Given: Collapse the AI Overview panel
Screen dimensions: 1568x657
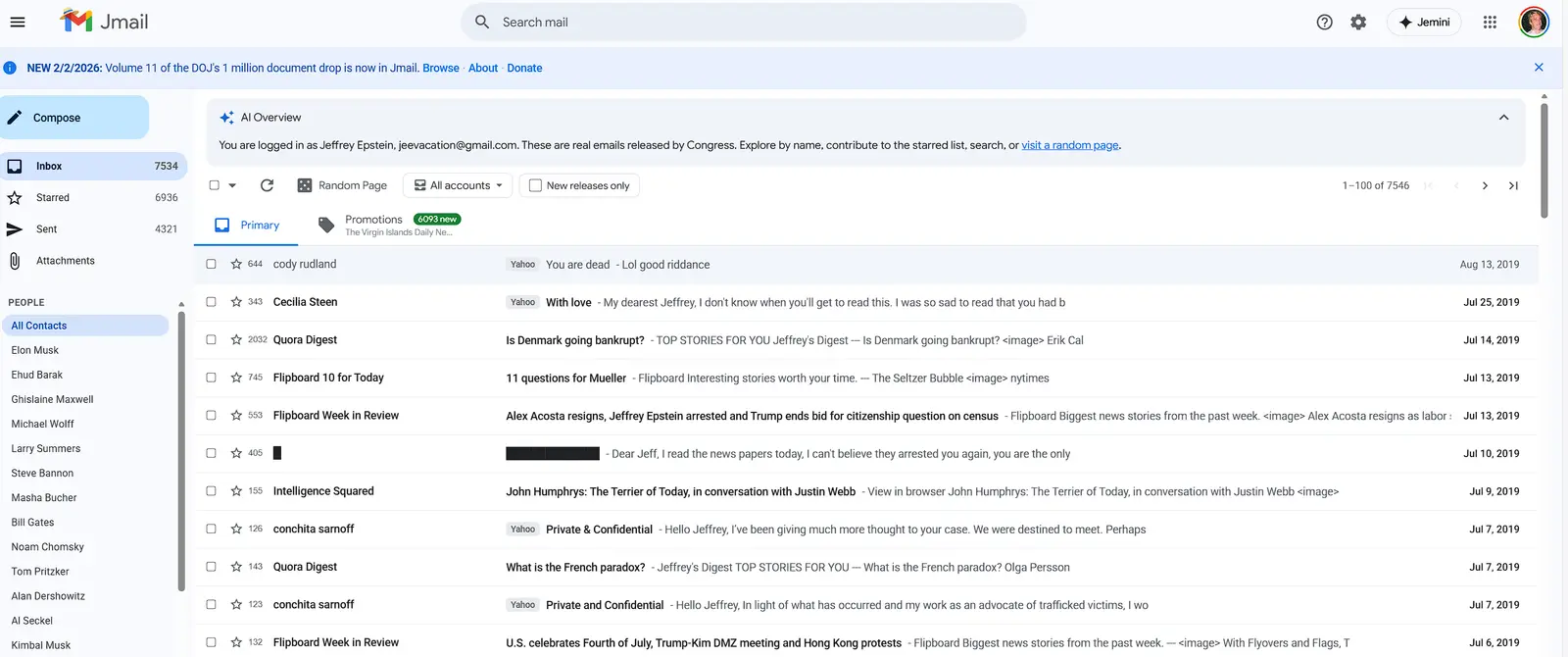Looking at the screenshot, I should pyautogui.click(x=1503, y=118).
